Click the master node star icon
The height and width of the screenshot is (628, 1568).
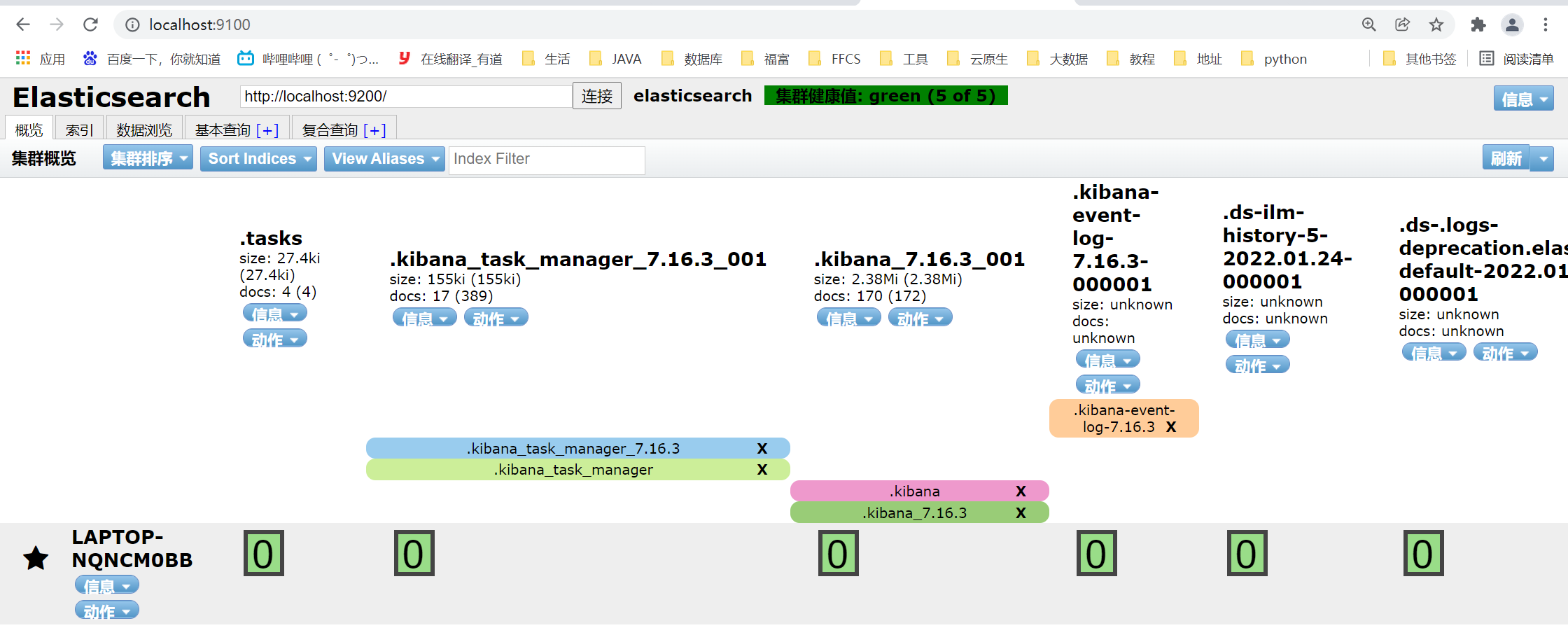click(36, 558)
